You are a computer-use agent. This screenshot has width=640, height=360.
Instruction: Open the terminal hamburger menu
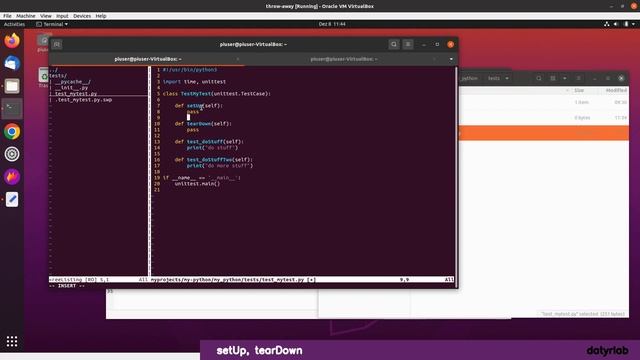408,44
